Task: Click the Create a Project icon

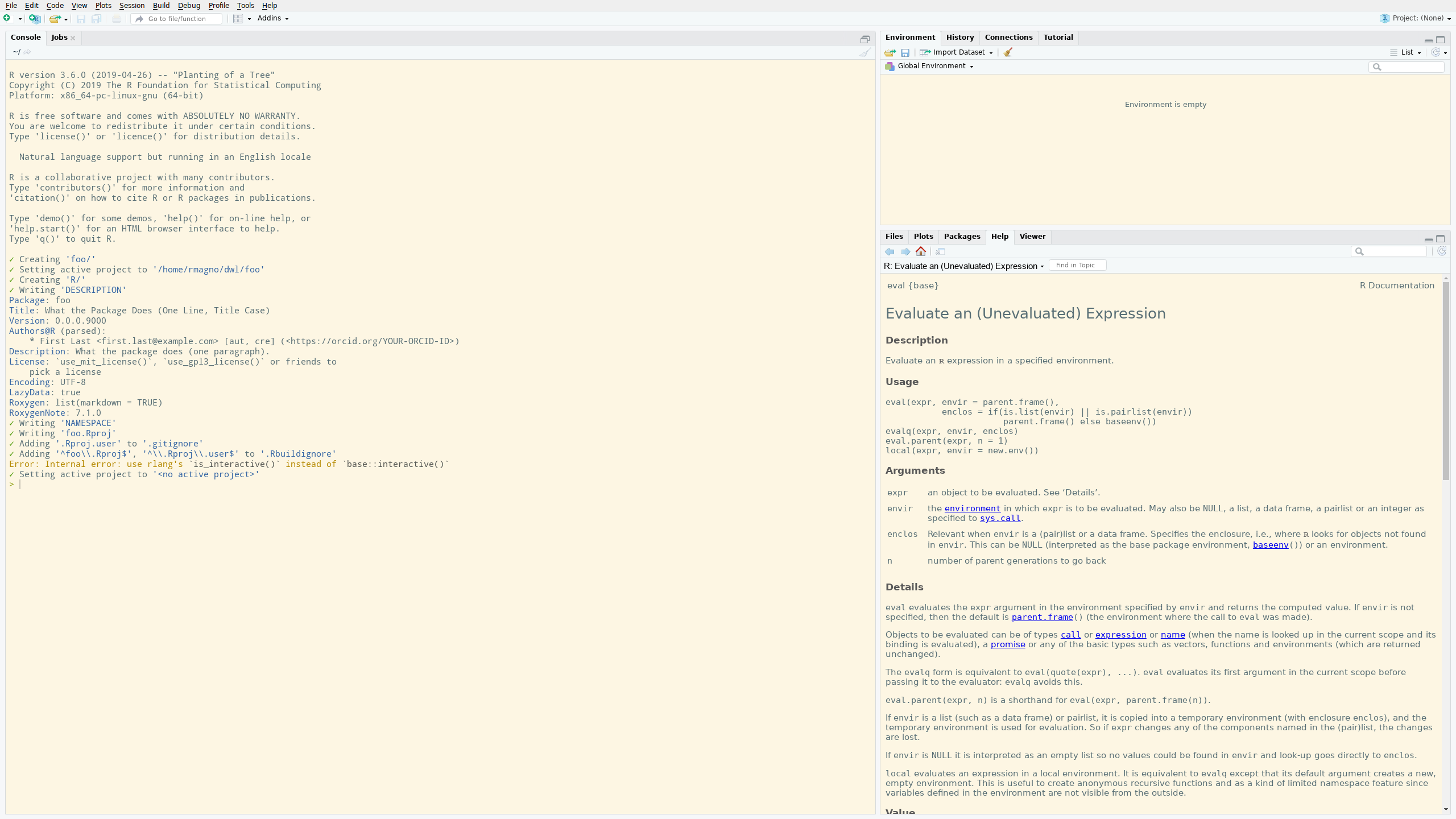Action: tap(35, 19)
